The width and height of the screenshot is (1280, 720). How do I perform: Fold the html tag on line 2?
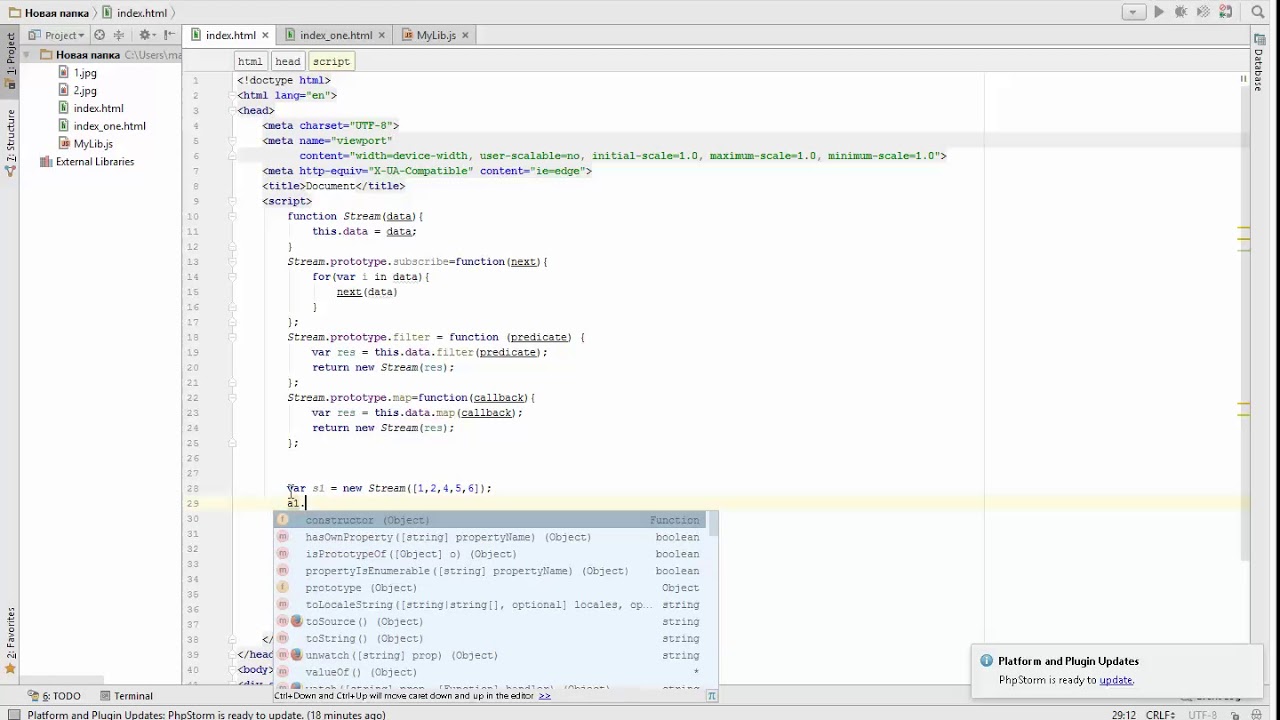click(233, 96)
